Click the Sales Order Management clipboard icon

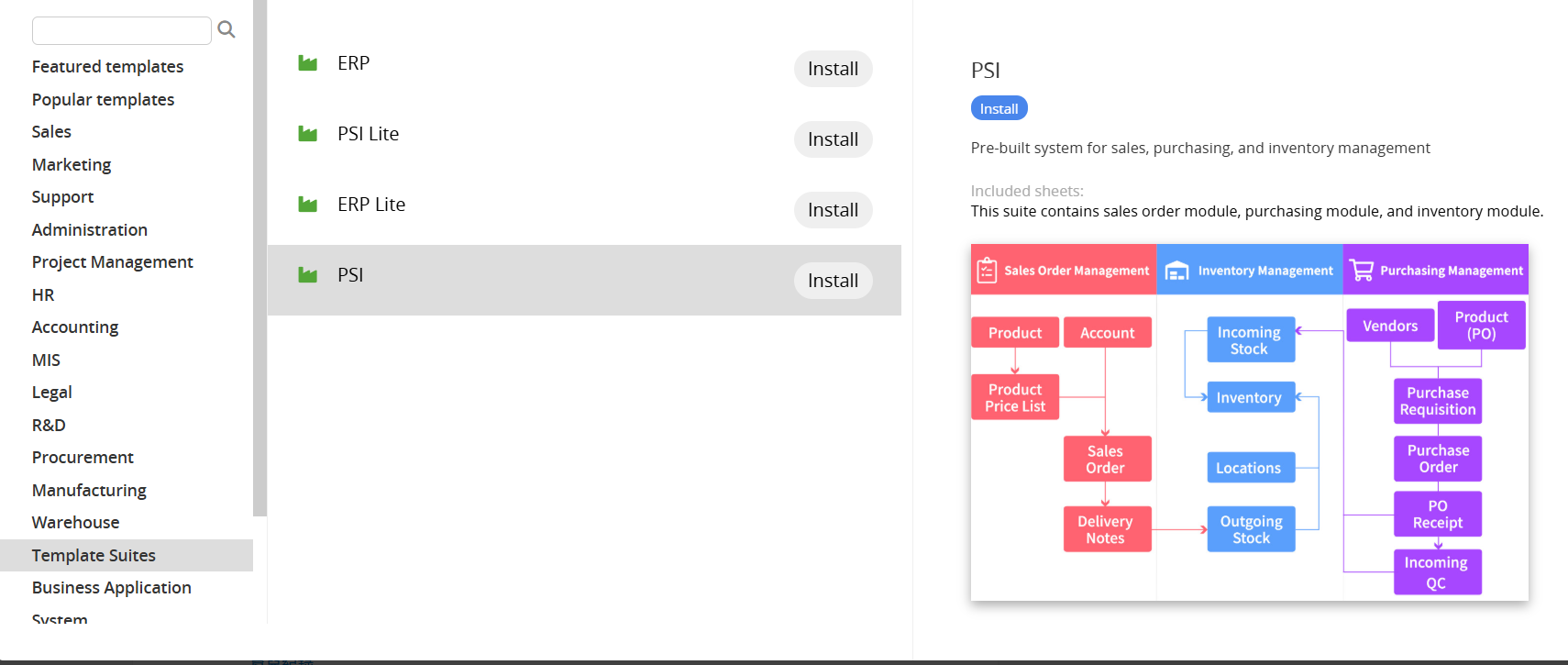click(987, 271)
